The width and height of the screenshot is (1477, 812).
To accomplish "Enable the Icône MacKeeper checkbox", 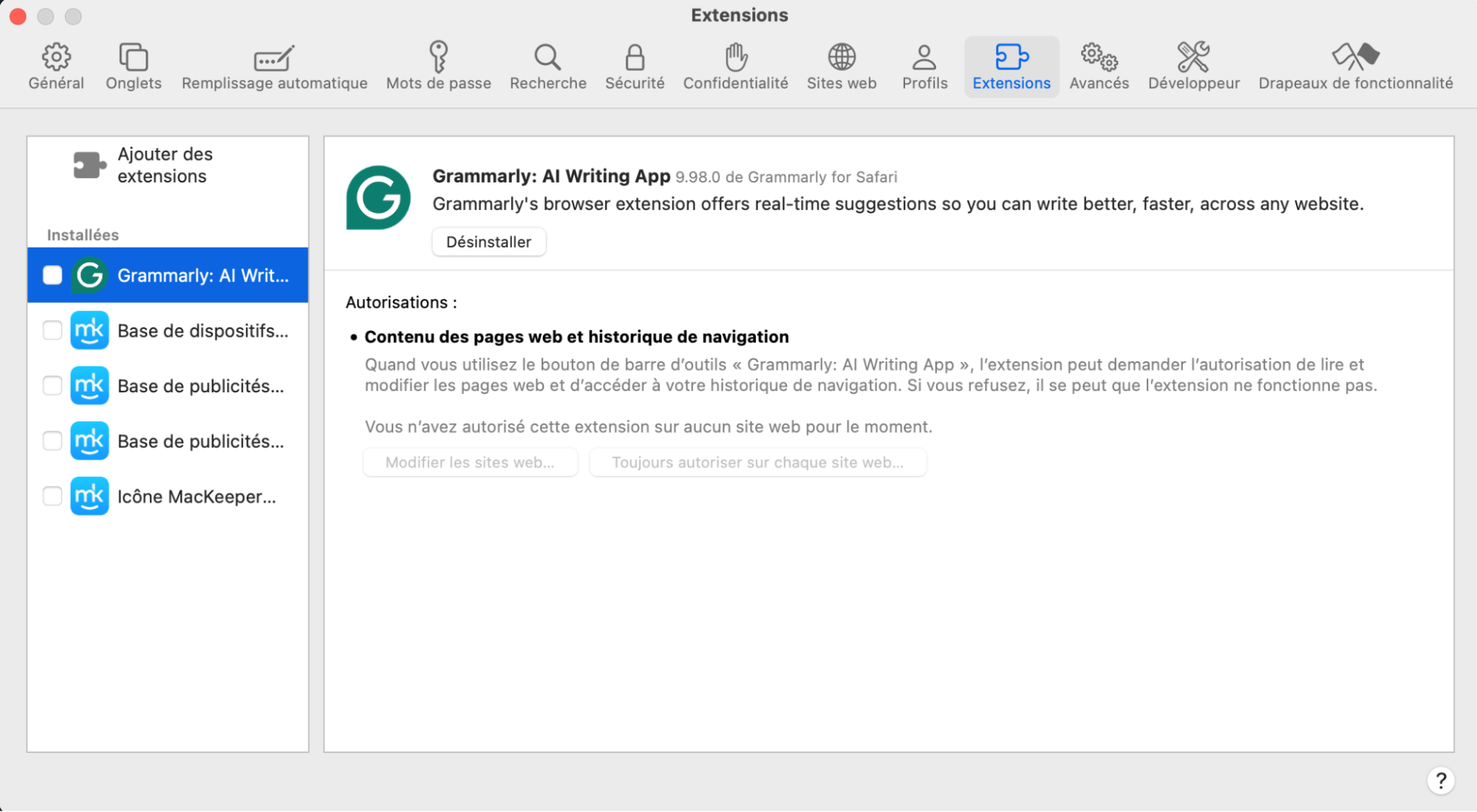I will 52,496.
